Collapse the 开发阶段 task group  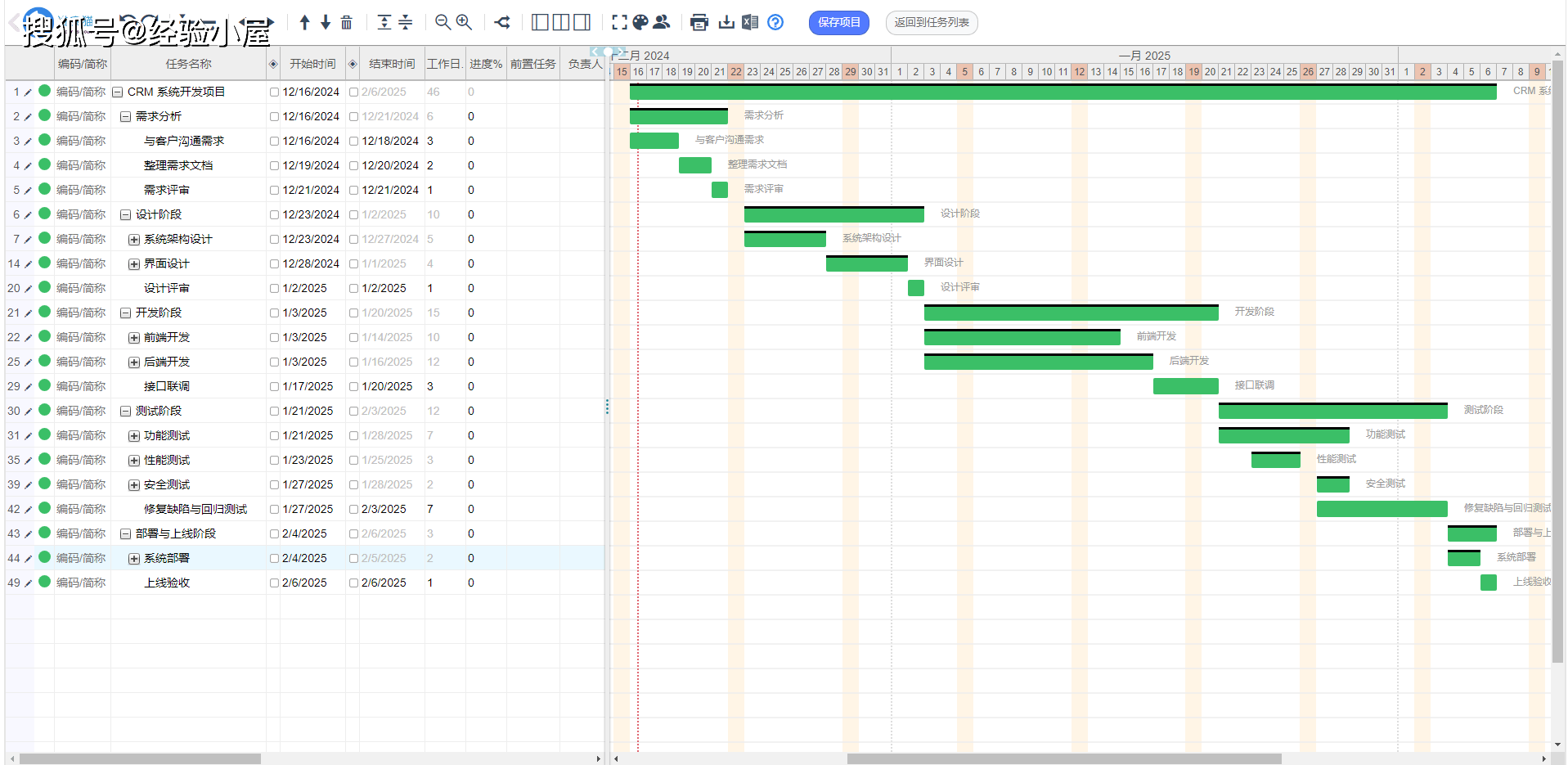[x=126, y=313]
